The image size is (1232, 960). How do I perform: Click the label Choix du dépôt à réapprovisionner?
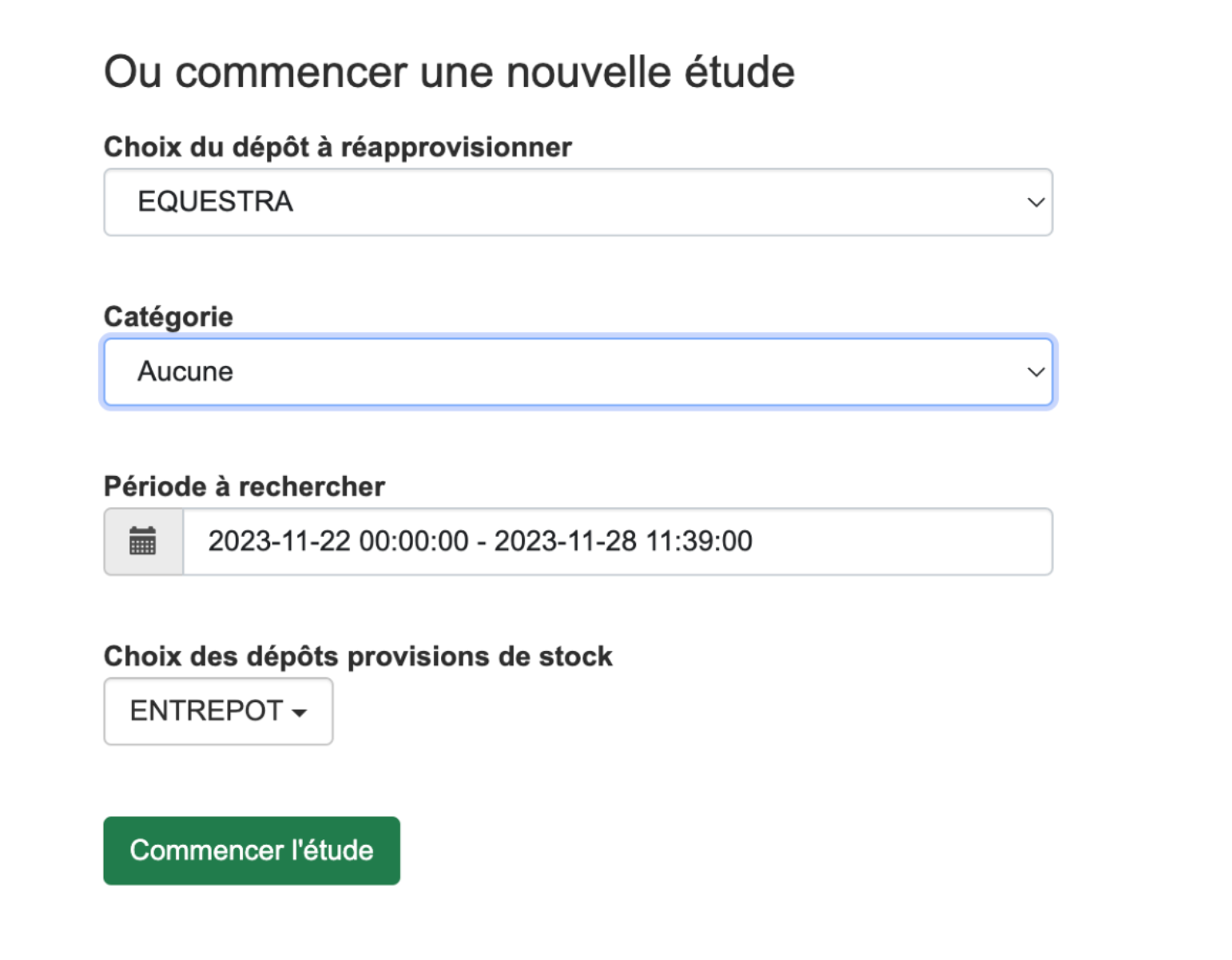(338, 148)
